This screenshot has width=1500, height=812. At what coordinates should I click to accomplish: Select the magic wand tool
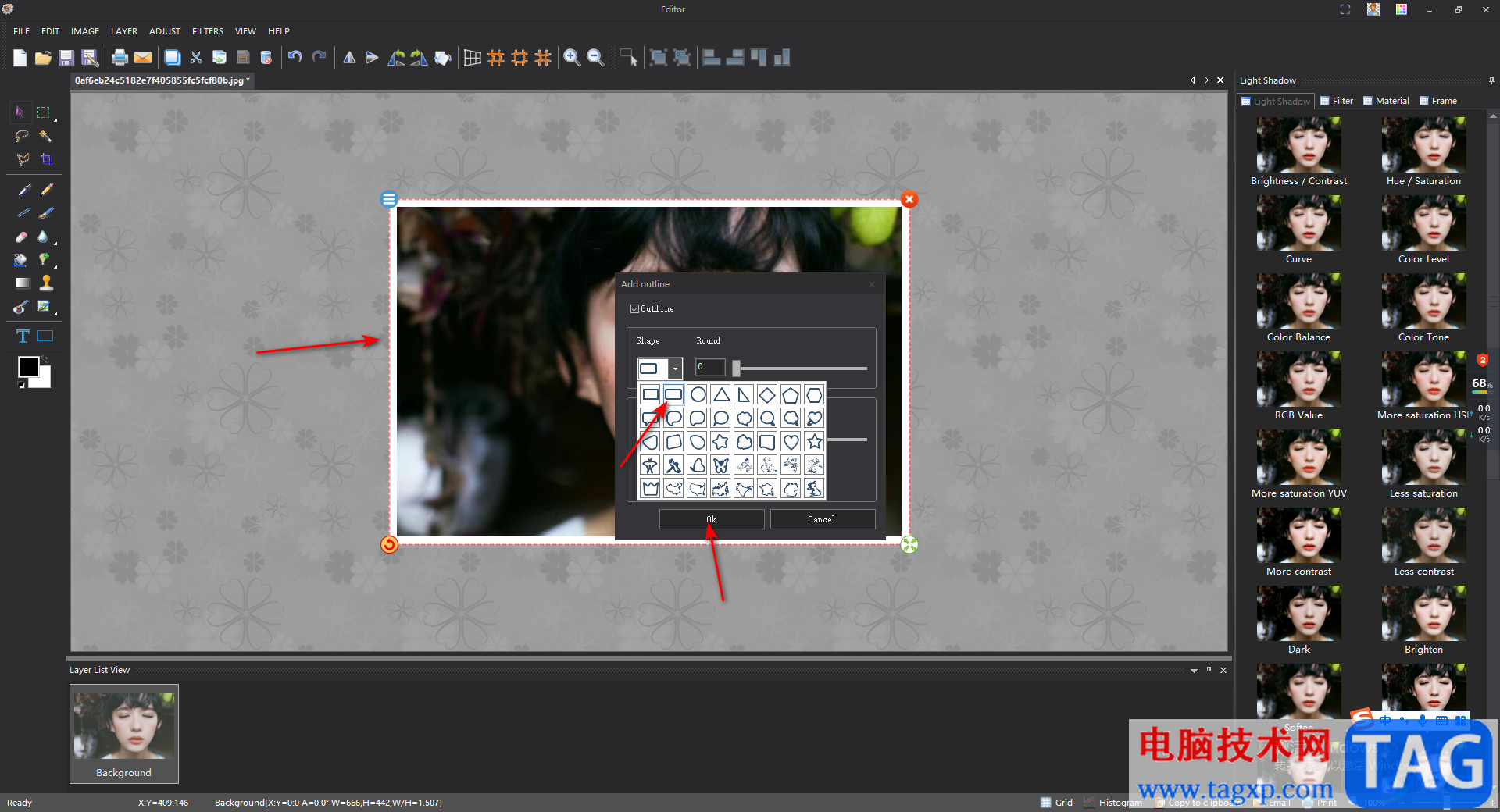tap(46, 136)
